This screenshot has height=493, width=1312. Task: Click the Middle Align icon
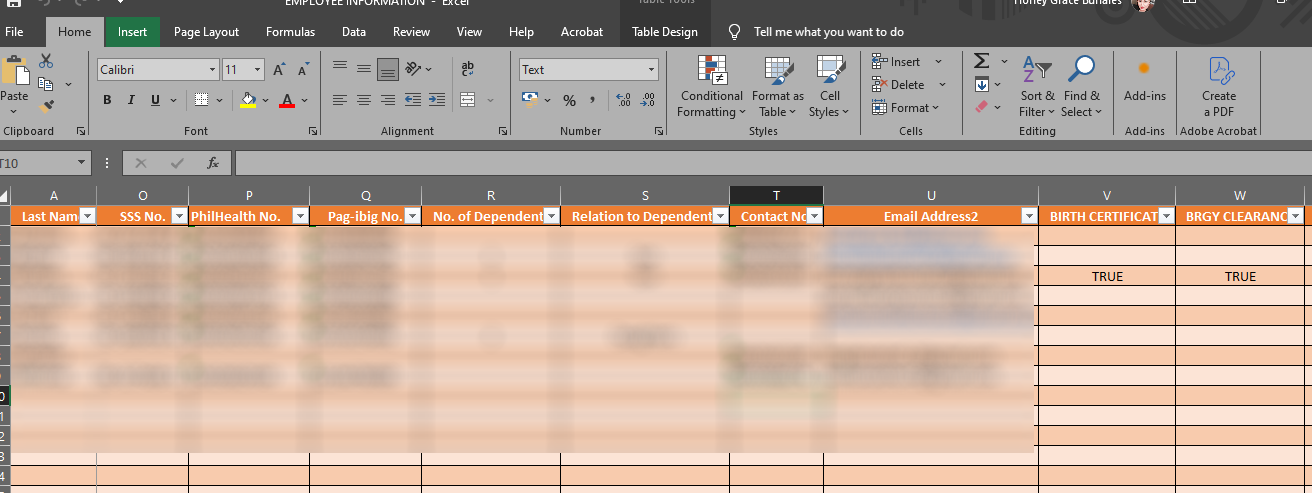click(x=364, y=69)
